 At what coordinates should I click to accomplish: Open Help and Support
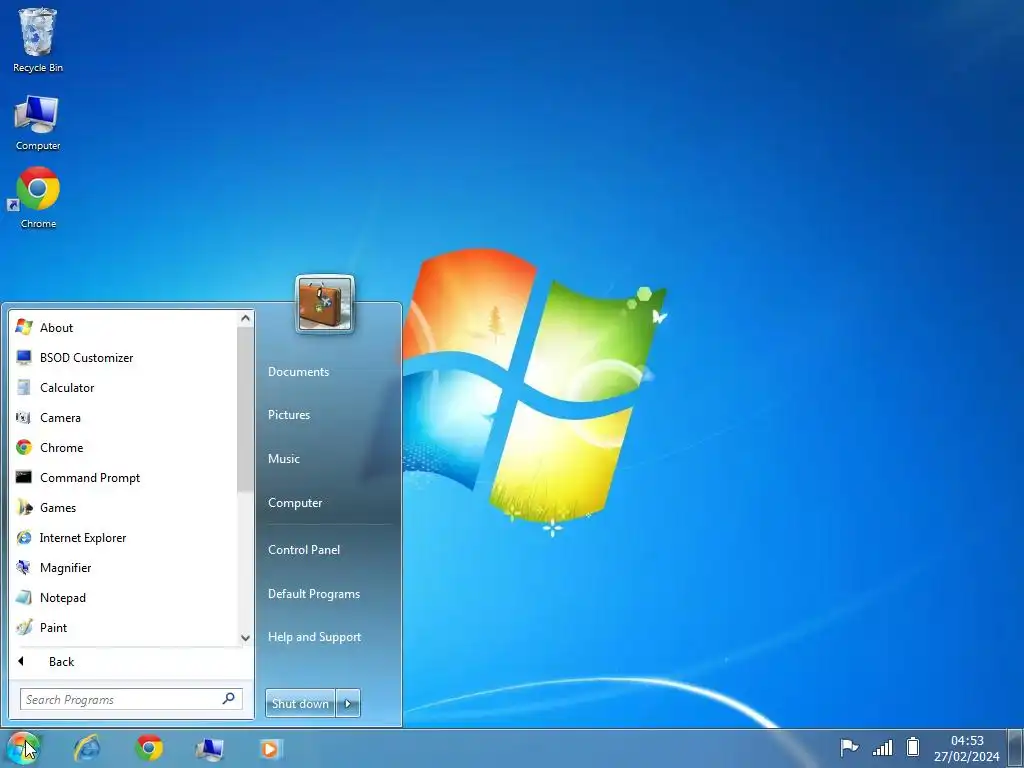[314, 637]
